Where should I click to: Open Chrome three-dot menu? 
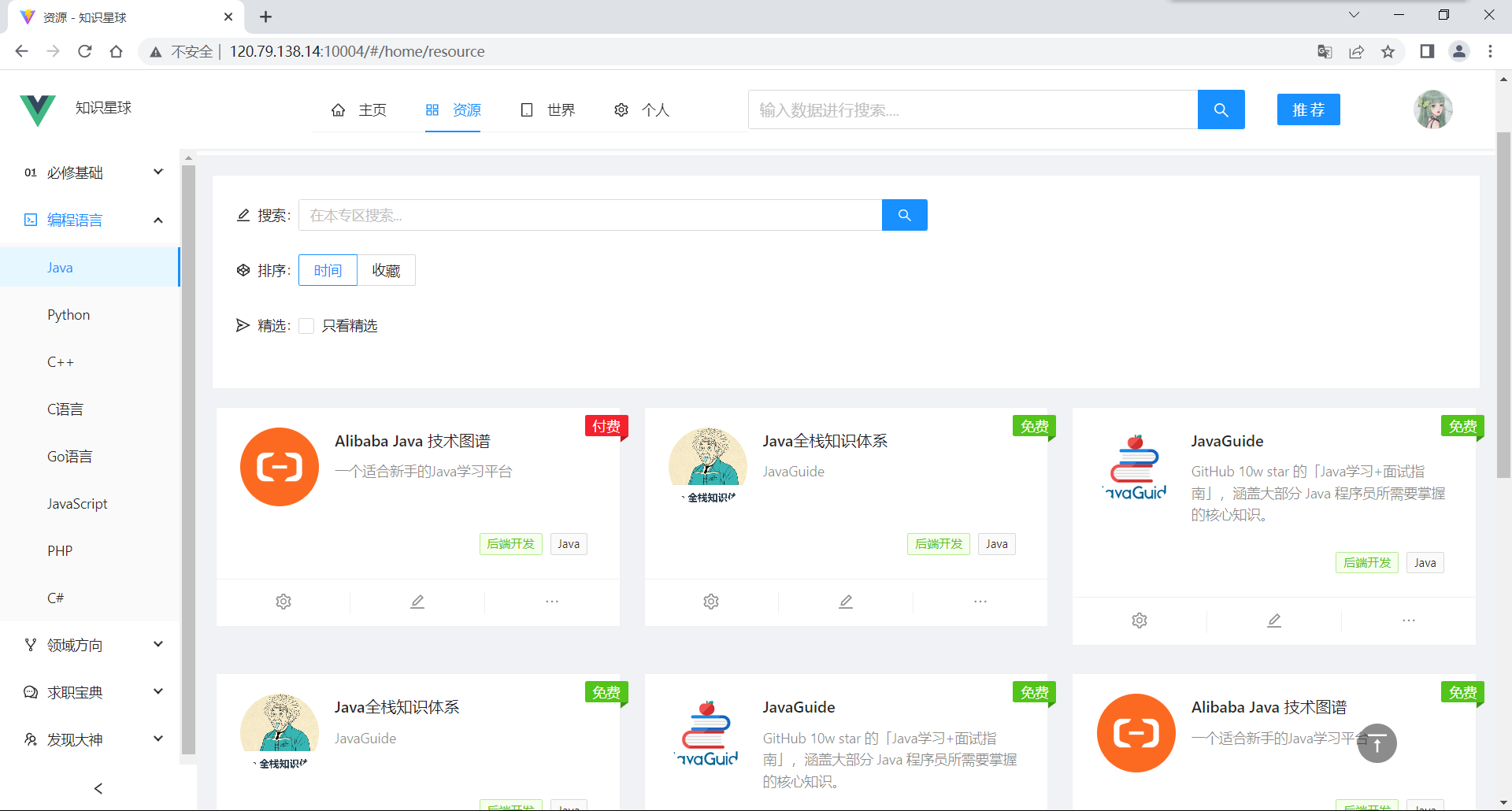(1490, 51)
